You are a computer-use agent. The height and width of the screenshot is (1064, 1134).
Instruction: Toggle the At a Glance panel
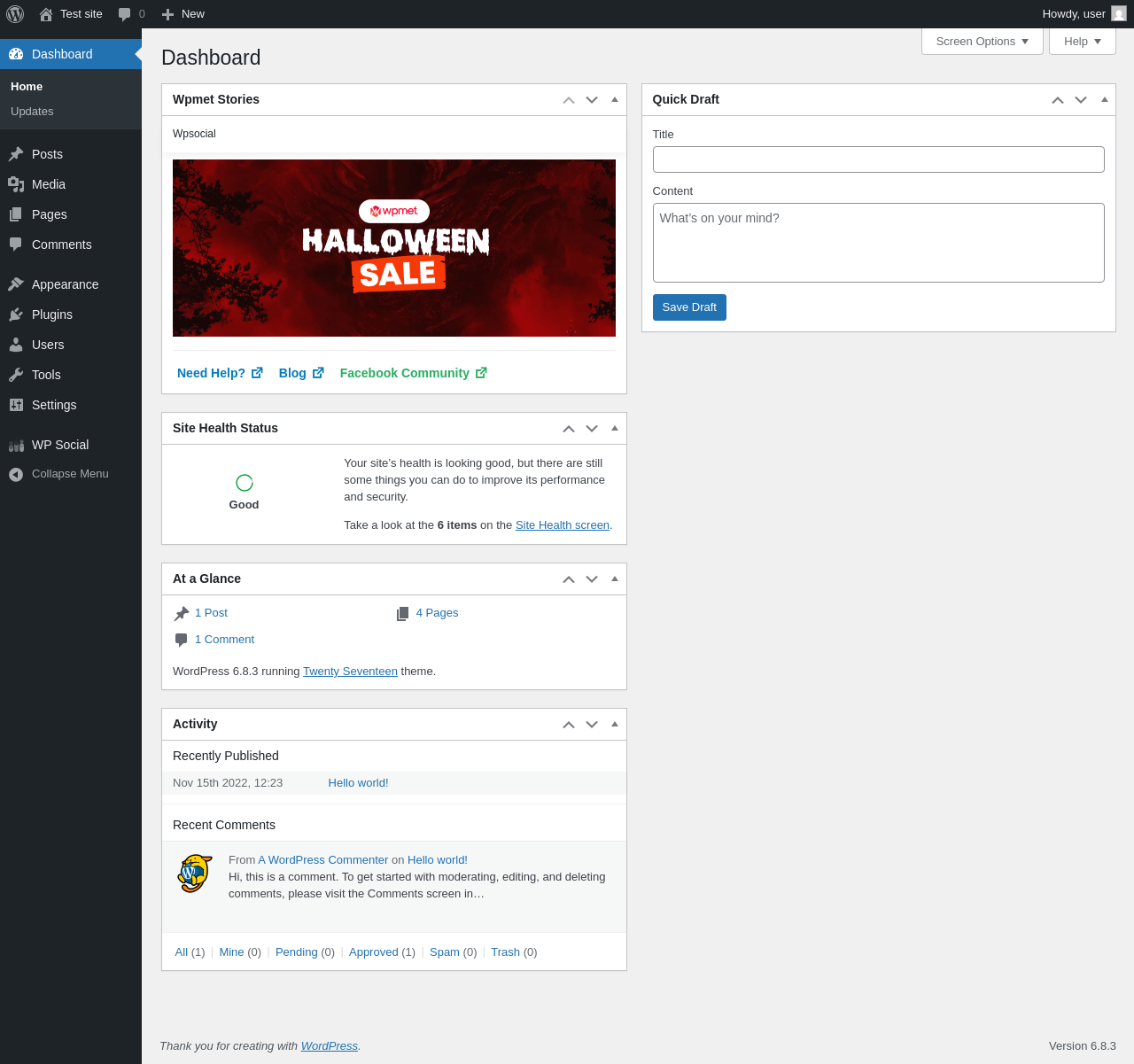(x=615, y=579)
